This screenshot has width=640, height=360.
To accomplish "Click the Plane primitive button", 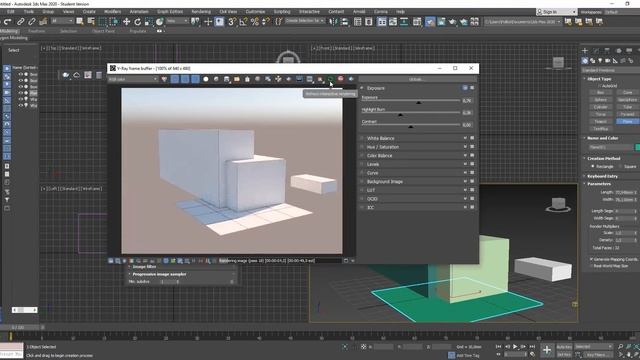I will [x=628, y=122].
